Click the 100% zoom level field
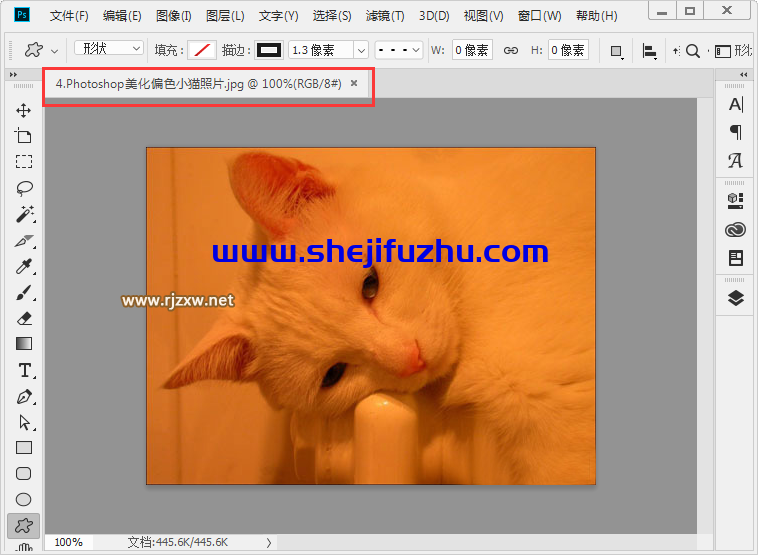 click(x=69, y=542)
